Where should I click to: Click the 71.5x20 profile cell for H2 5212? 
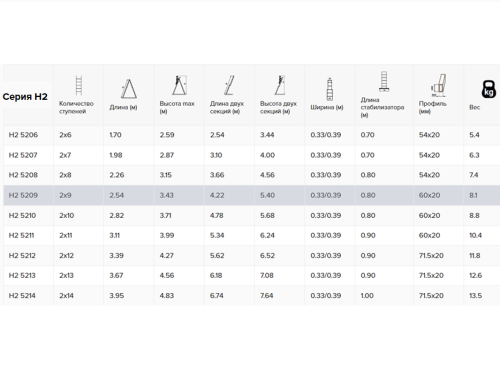(x=431, y=256)
